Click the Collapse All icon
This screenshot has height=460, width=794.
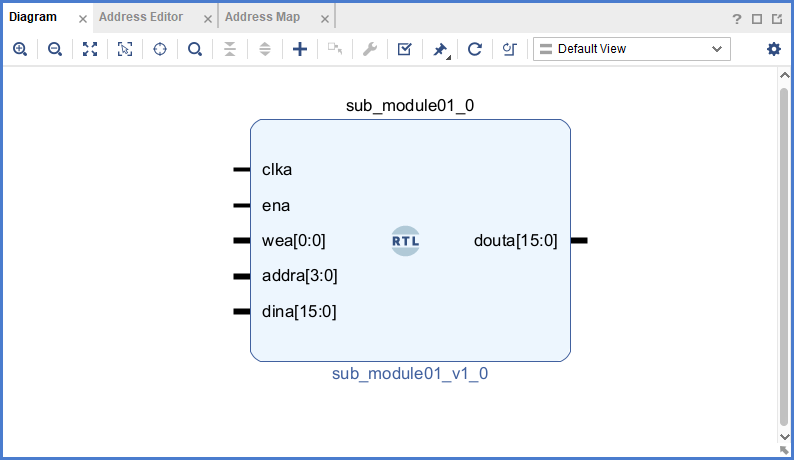[230, 49]
